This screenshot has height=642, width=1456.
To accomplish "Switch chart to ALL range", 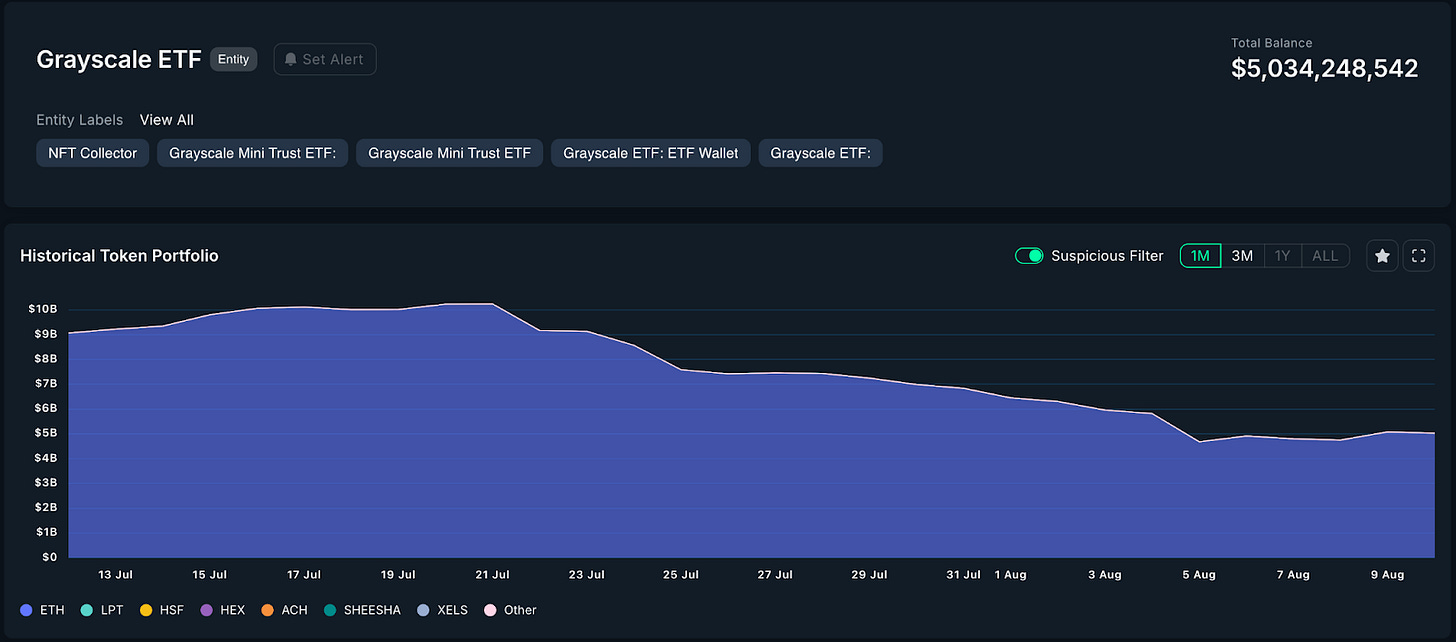I will (1325, 256).
